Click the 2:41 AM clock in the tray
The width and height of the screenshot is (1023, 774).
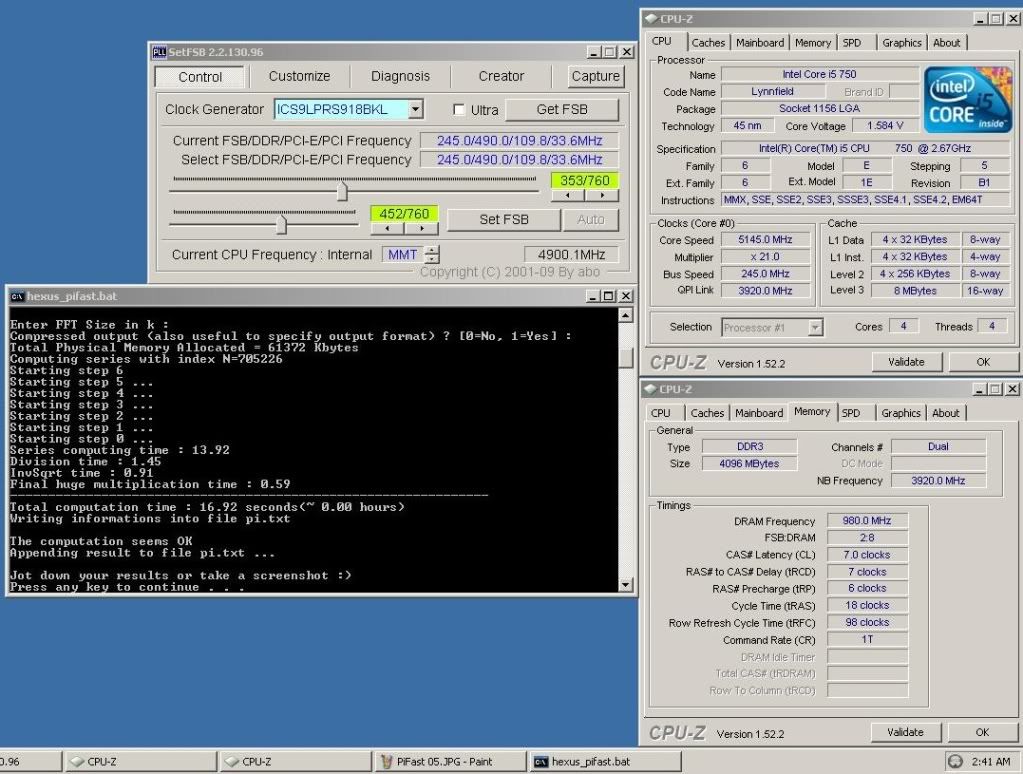click(x=991, y=761)
